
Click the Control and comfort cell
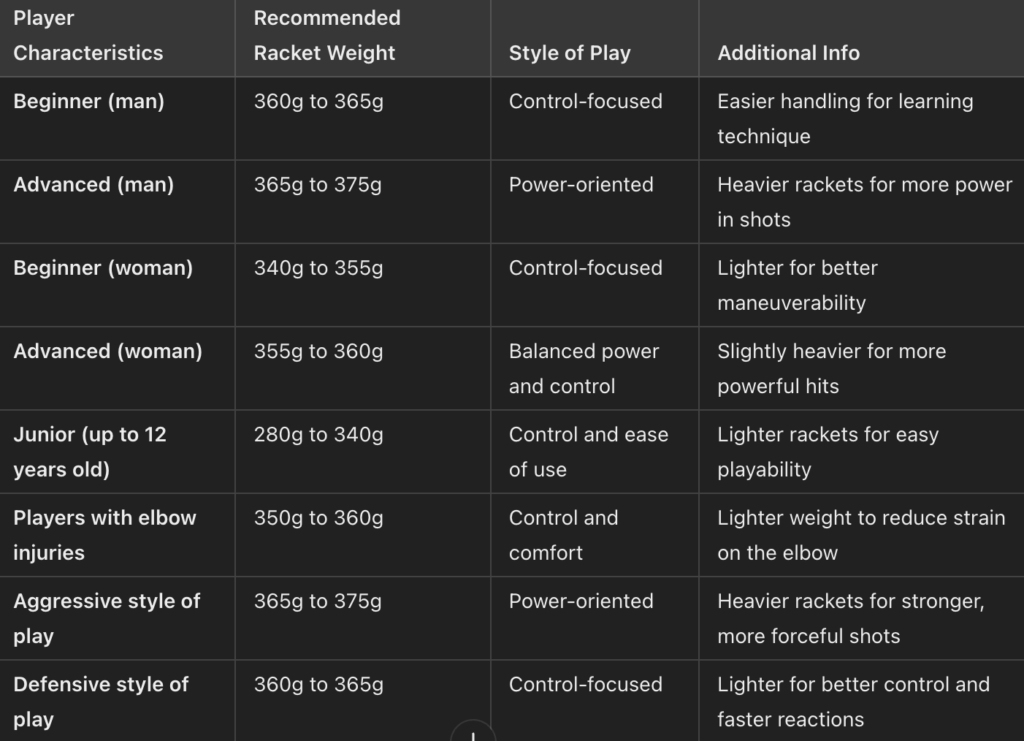pos(563,535)
